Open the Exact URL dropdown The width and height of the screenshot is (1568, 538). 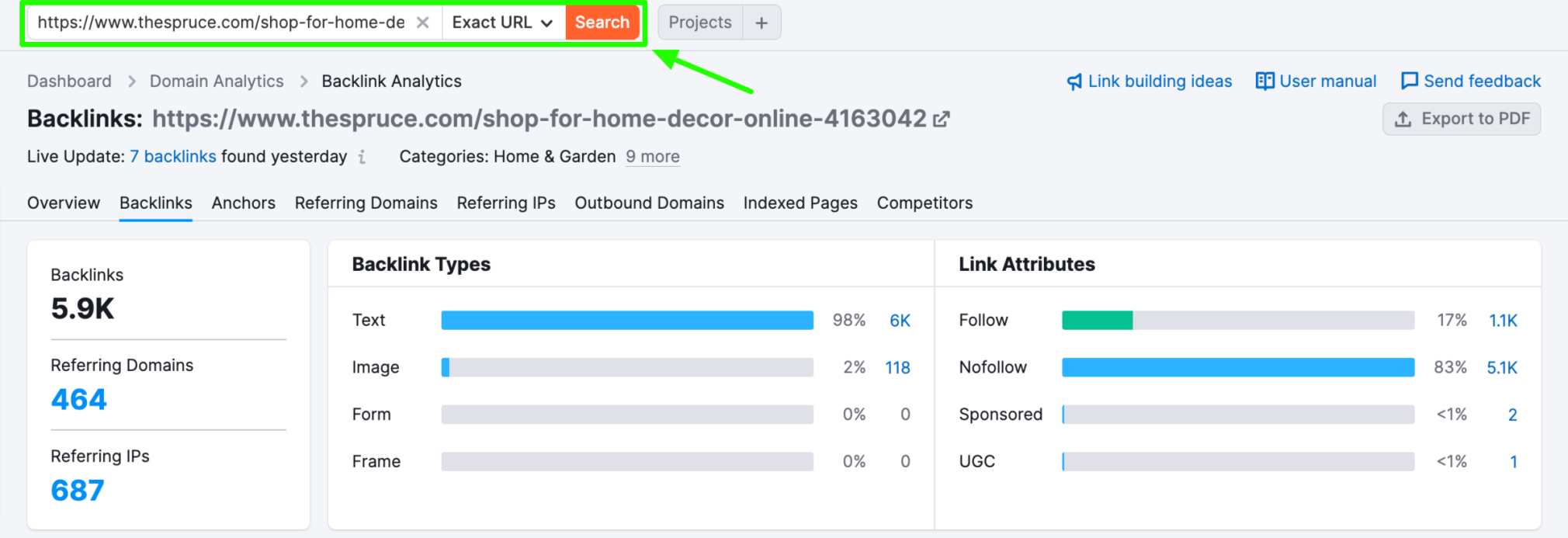503,23
